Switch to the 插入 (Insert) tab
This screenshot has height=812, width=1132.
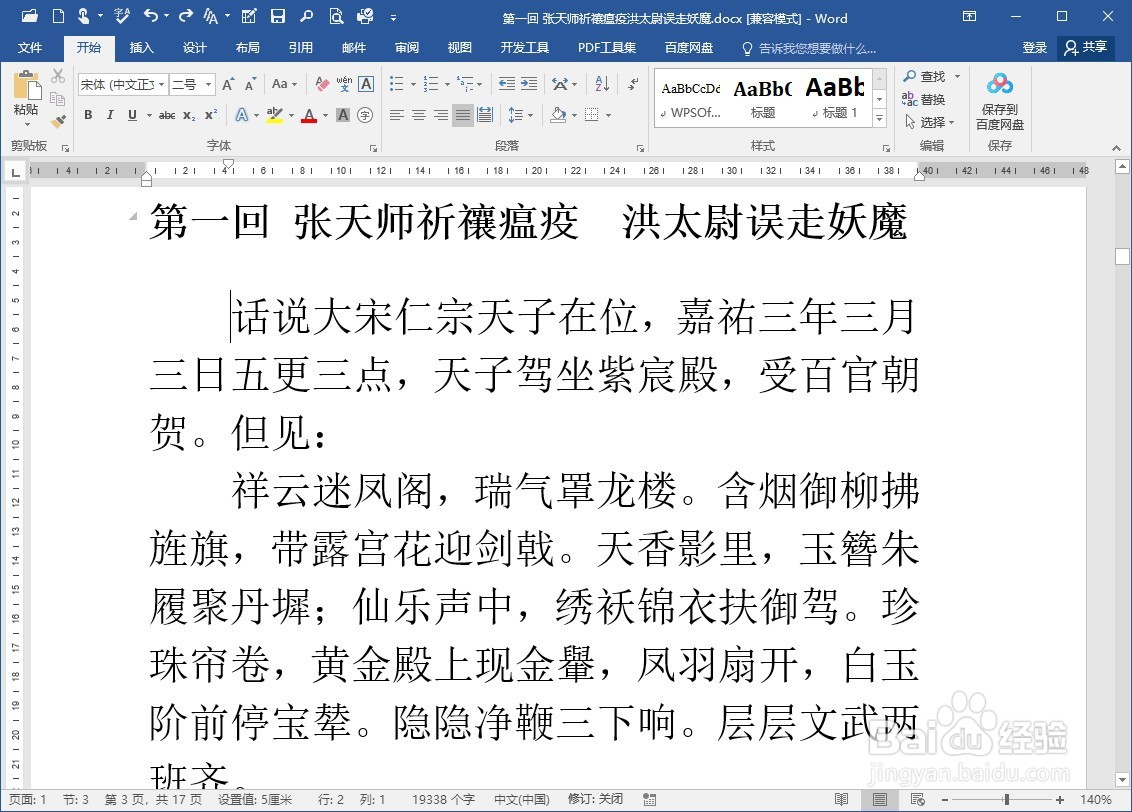142,48
